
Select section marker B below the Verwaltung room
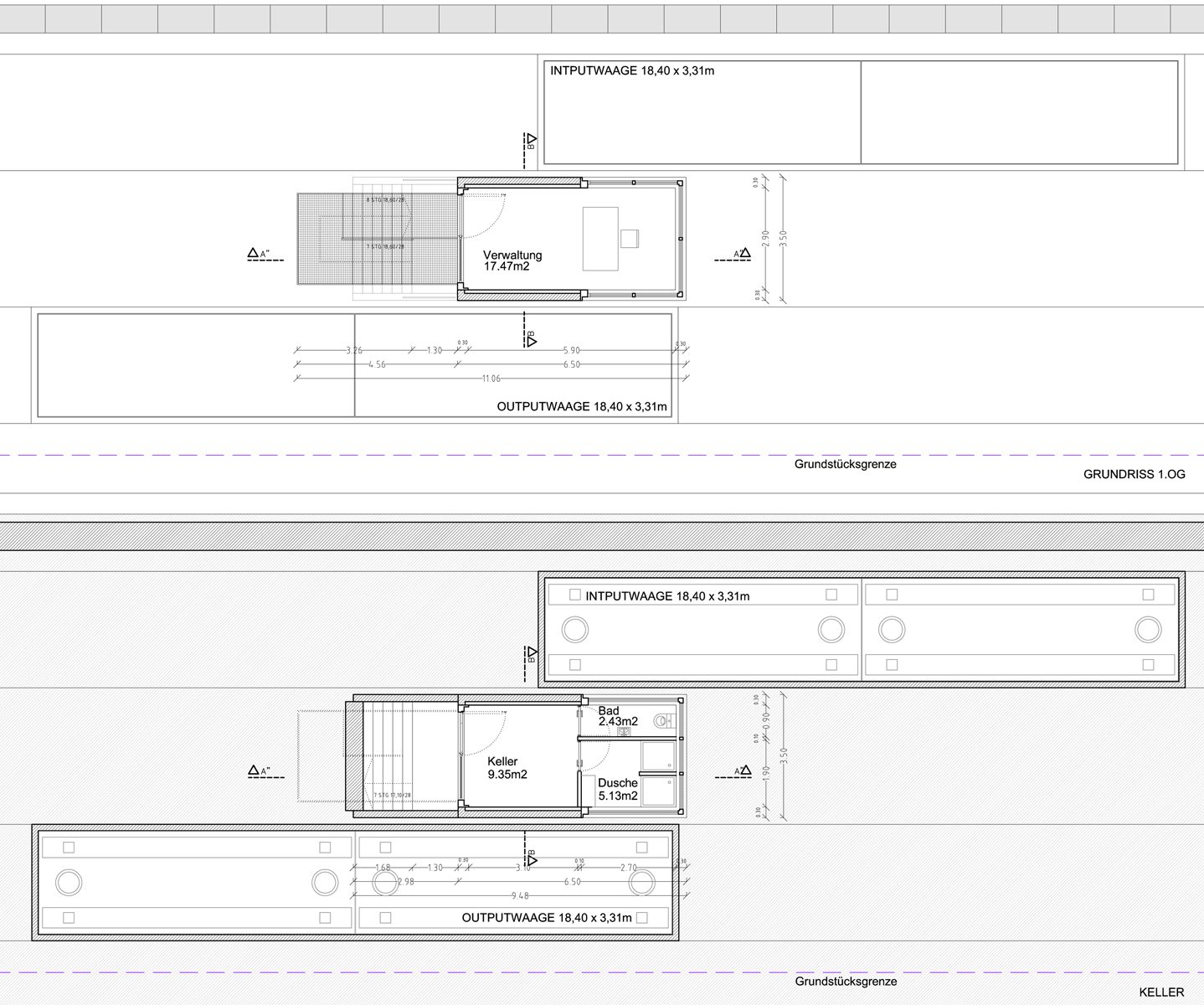(x=530, y=338)
